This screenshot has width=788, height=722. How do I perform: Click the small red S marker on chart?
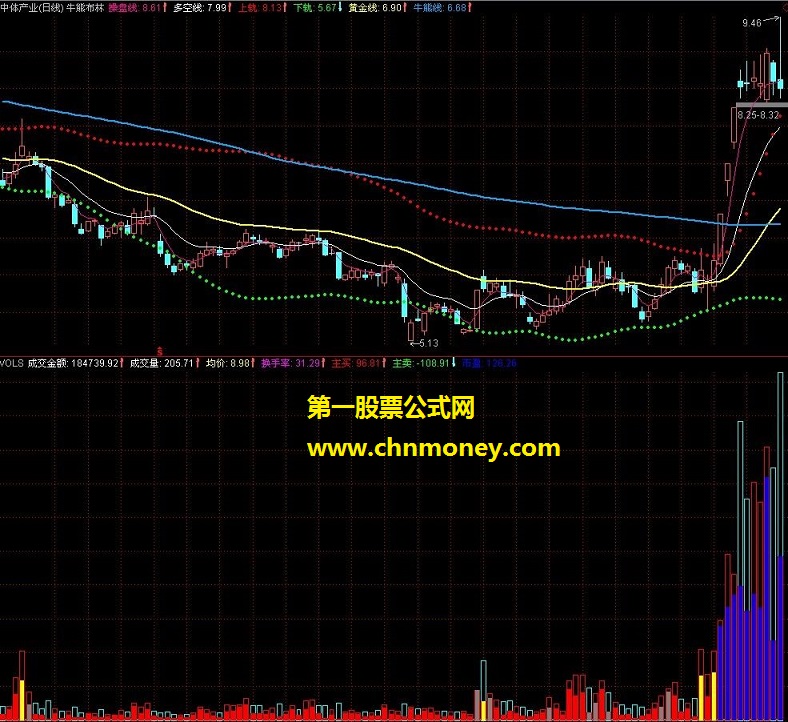coord(160,350)
